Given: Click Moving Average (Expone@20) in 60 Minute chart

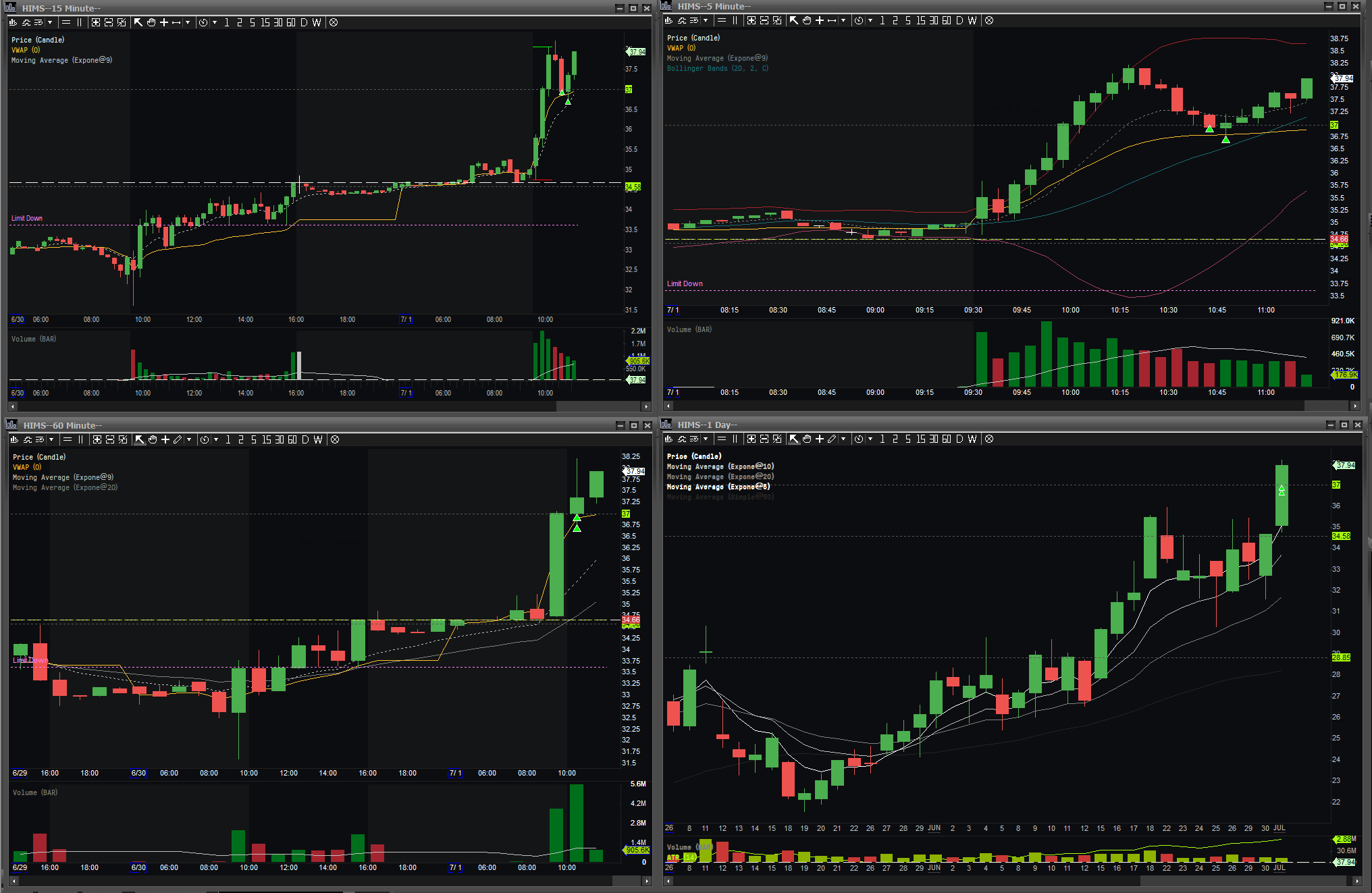Looking at the screenshot, I should (65, 487).
